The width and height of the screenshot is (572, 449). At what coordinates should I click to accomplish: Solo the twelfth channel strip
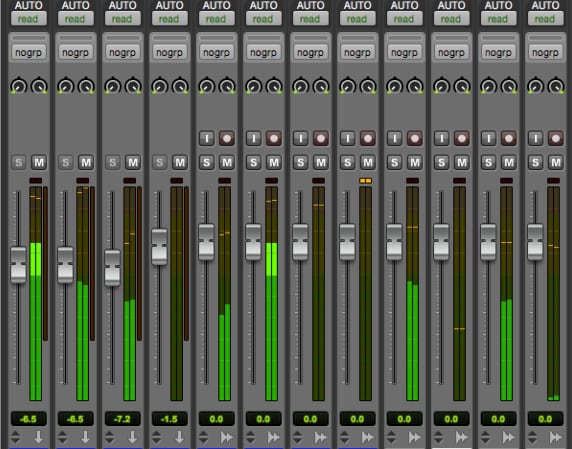click(x=536, y=162)
